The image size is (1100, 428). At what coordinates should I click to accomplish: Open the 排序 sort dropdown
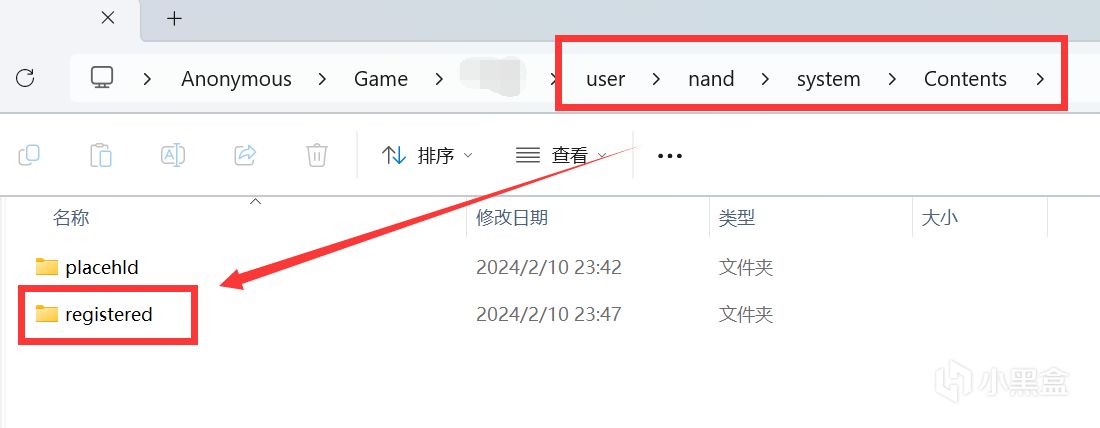[x=427, y=155]
